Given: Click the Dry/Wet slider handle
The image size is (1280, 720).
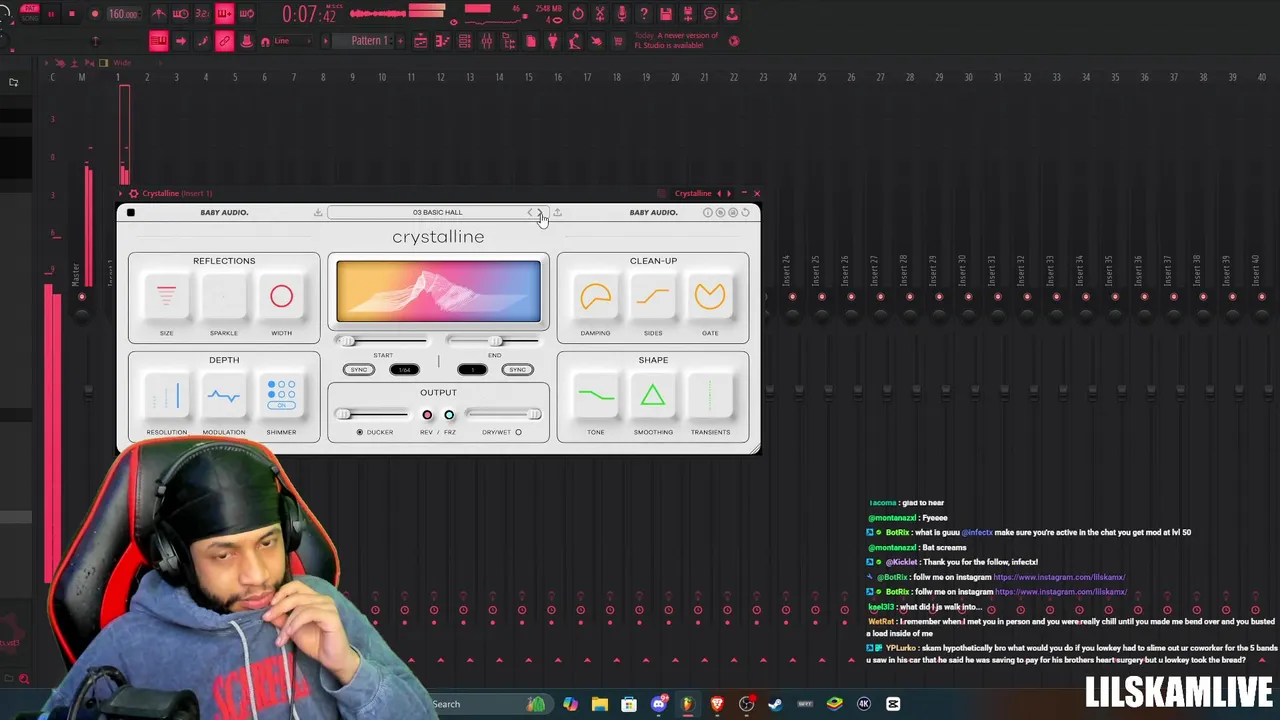Looking at the screenshot, I should pyautogui.click(x=534, y=414).
